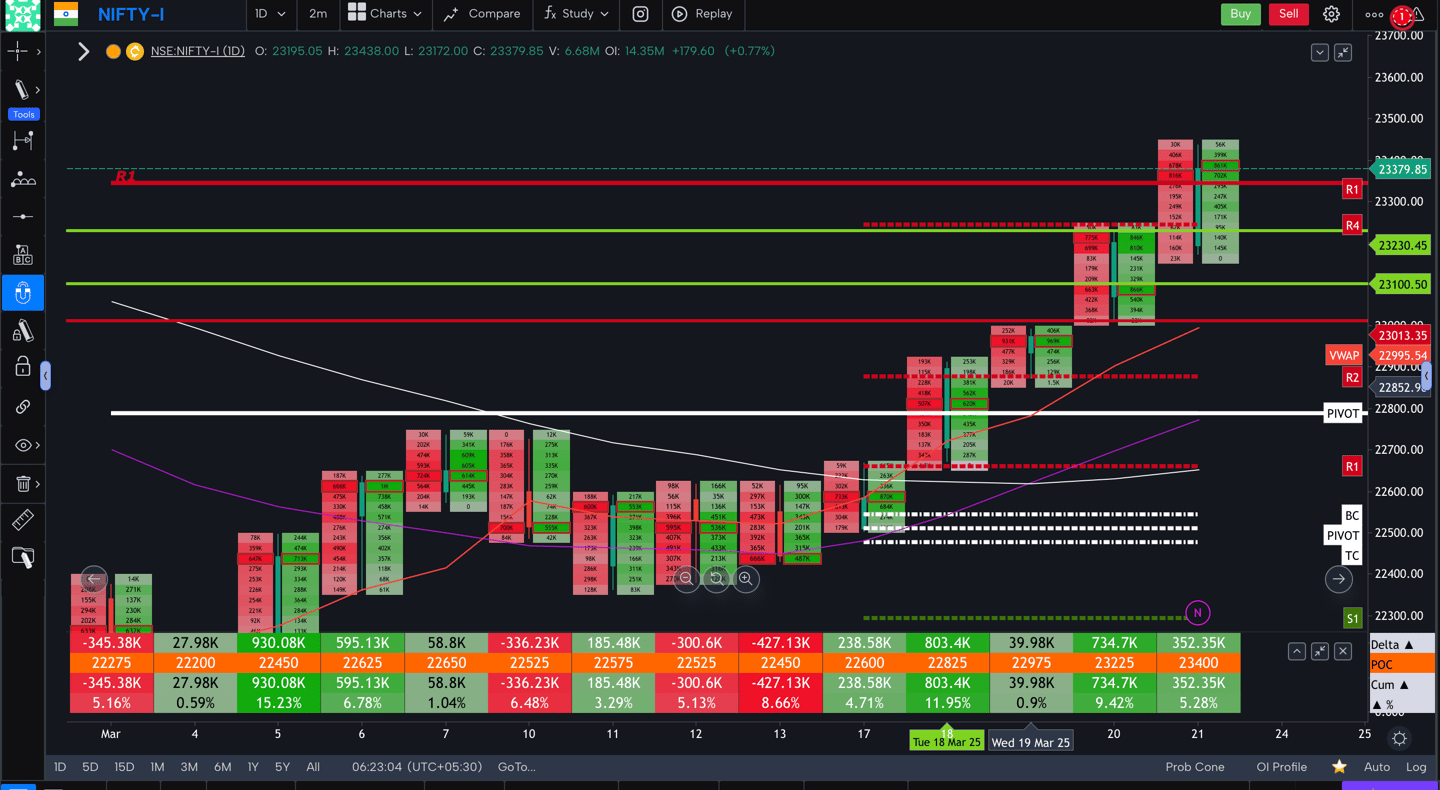Toggle stay-in-drawing-mode pencil lock
Screen dimensions: 1440x790
coord(22,331)
